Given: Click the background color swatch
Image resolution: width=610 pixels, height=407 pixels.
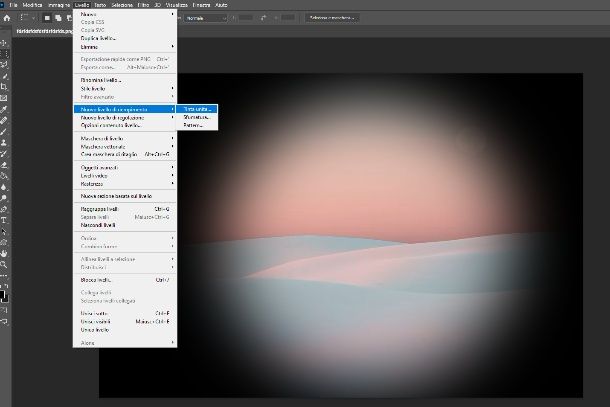Looking at the screenshot, I should (5, 299).
